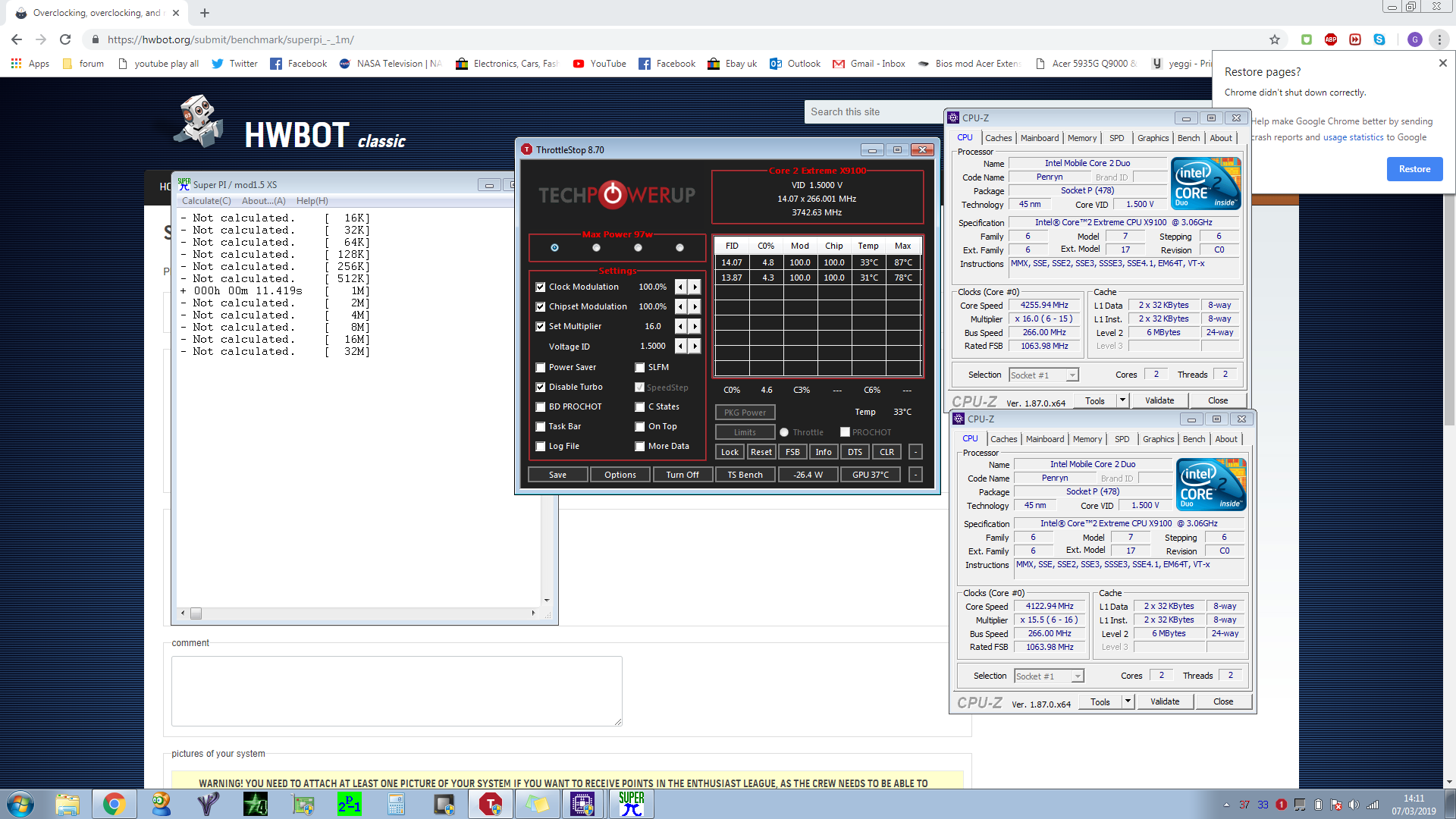Viewport: 1456px width, 819px height.
Task: Open Chrome's three-dot menu
Action: pos(1439,39)
